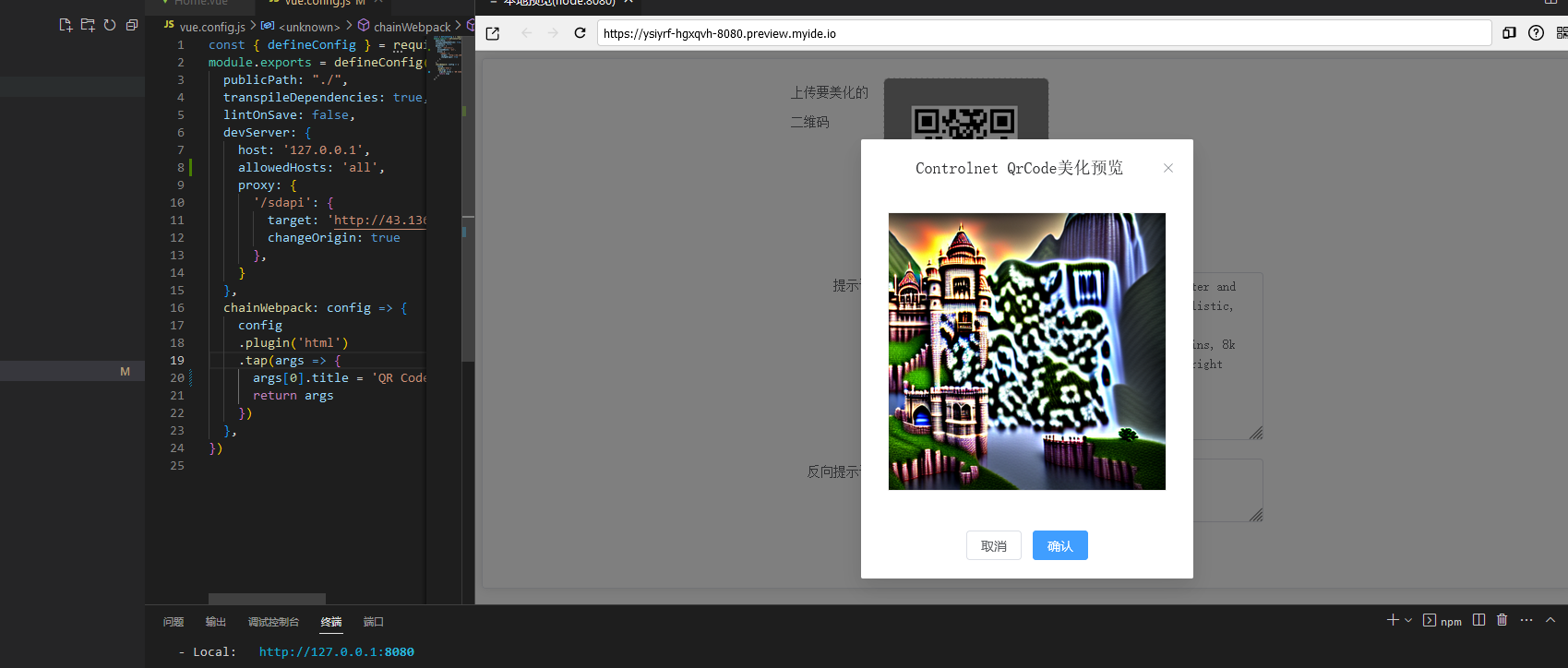Viewport: 1568px width, 668px height.
Task: Click the resize handle of negative prompt textarea
Action: pyautogui.click(x=1256, y=515)
